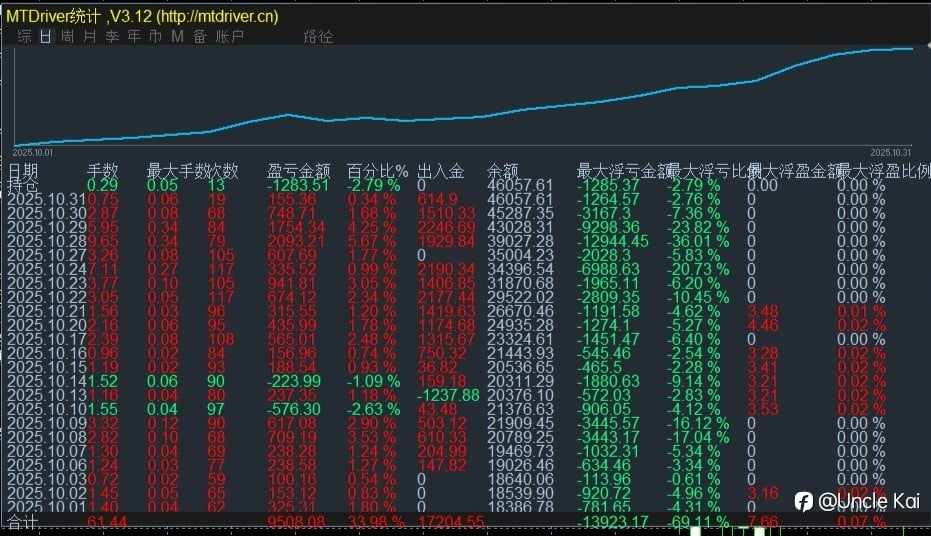Click max floating loss -9298.36
The width and height of the screenshot is (931, 536).
pos(609,227)
